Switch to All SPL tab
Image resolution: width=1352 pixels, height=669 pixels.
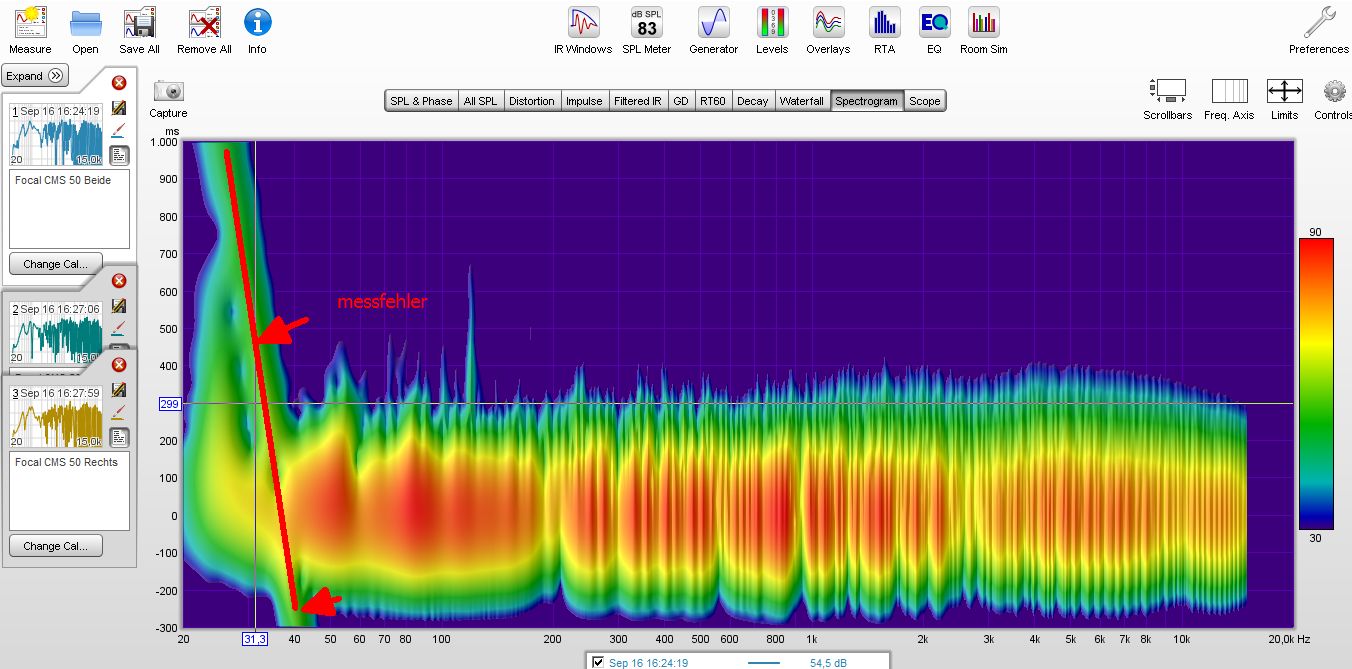pos(480,101)
